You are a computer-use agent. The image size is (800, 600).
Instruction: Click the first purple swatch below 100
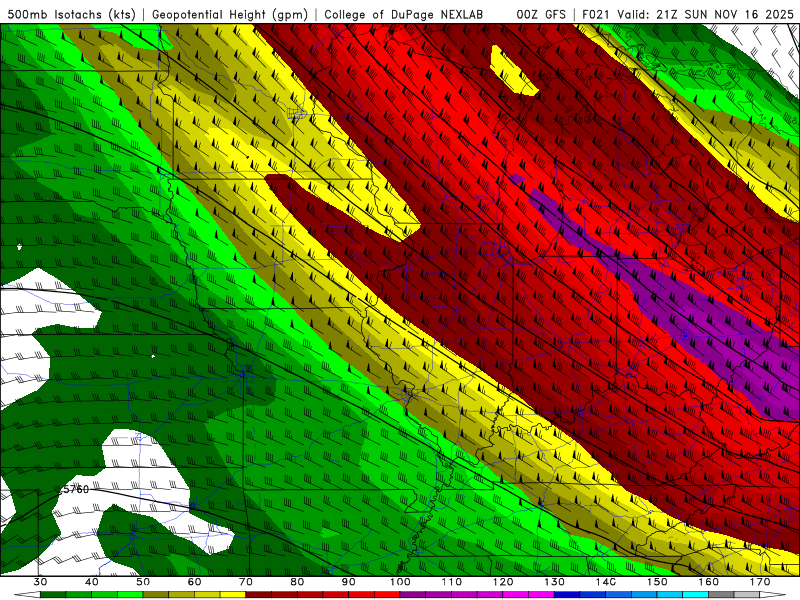pos(413,595)
